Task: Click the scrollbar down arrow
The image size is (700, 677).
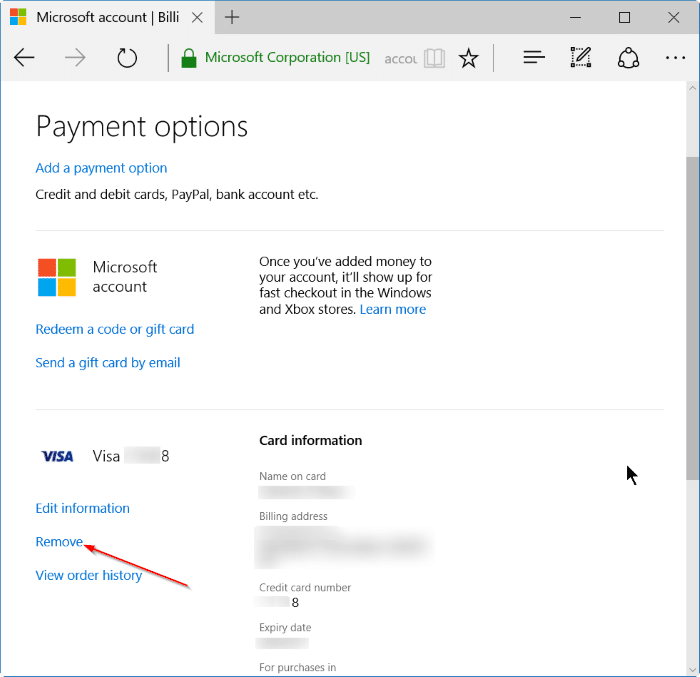Action: coord(692,670)
